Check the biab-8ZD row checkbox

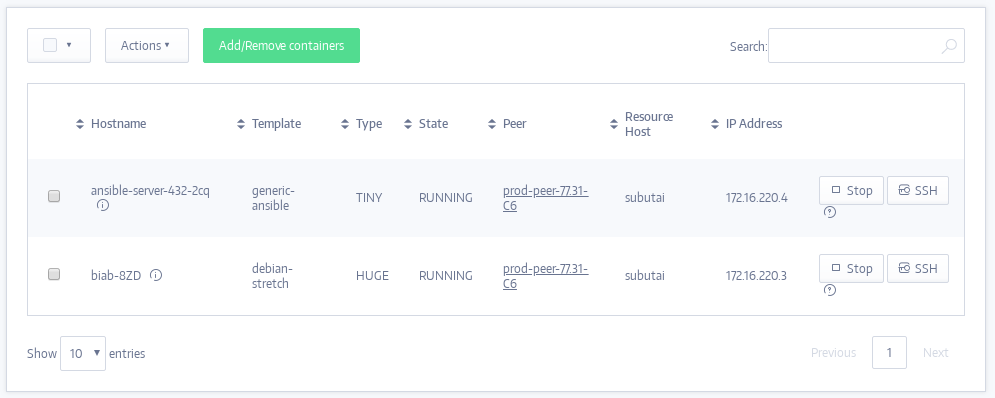(54, 274)
